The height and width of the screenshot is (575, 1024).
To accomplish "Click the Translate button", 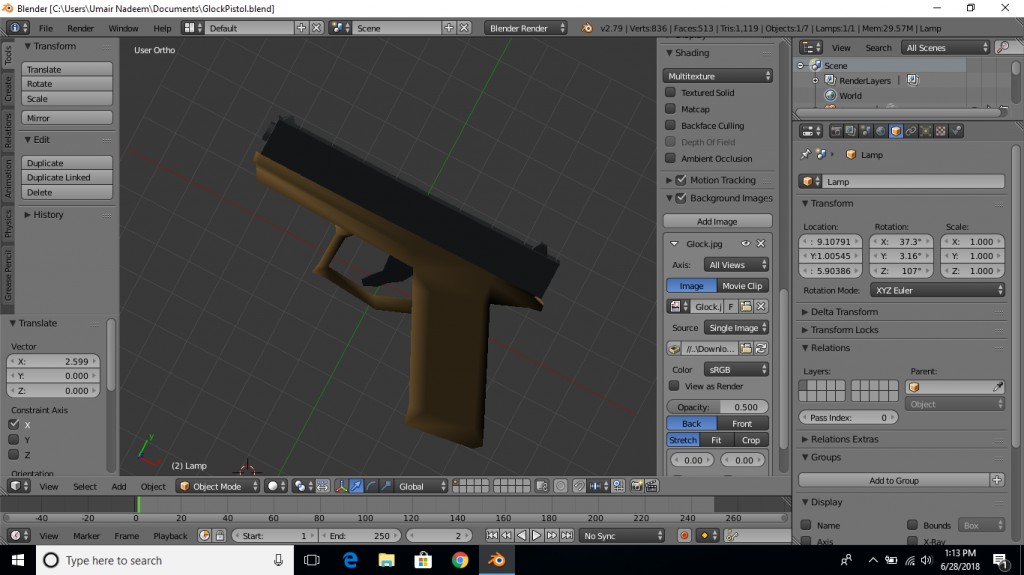I will (x=67, y=69).
